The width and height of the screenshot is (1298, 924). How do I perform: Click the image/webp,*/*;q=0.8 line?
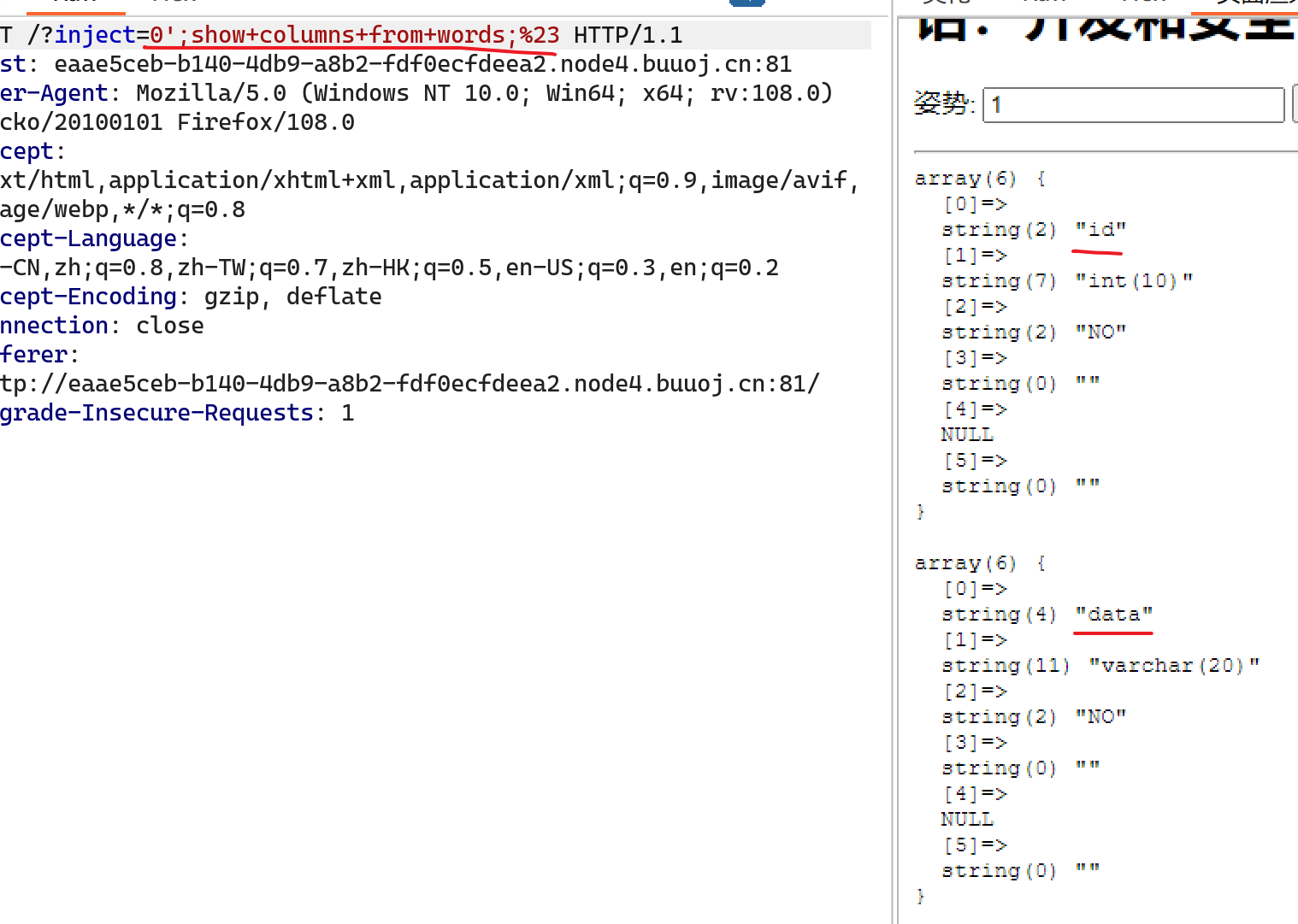pos(122,209)
